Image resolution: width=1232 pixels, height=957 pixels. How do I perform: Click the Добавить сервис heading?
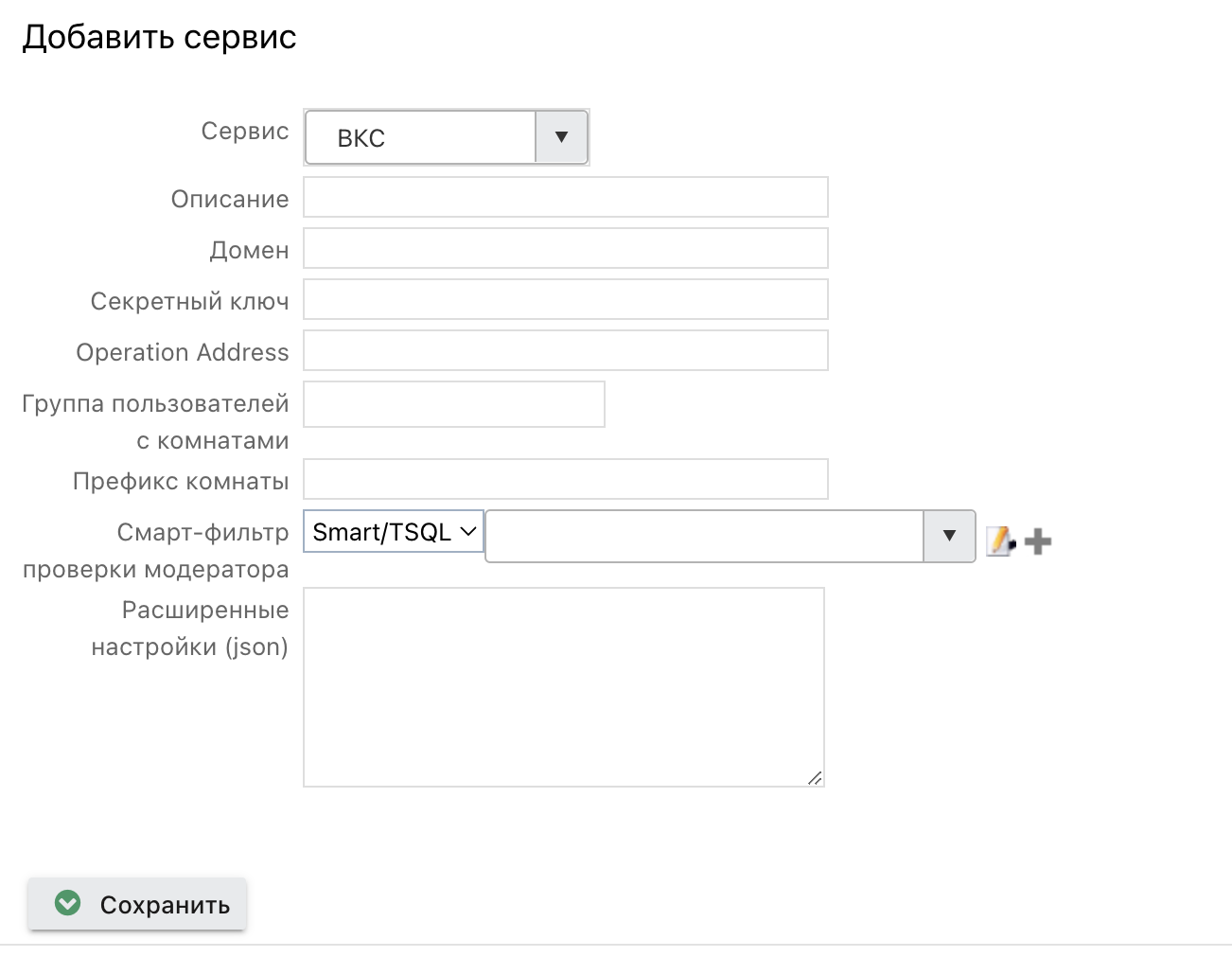160,37
